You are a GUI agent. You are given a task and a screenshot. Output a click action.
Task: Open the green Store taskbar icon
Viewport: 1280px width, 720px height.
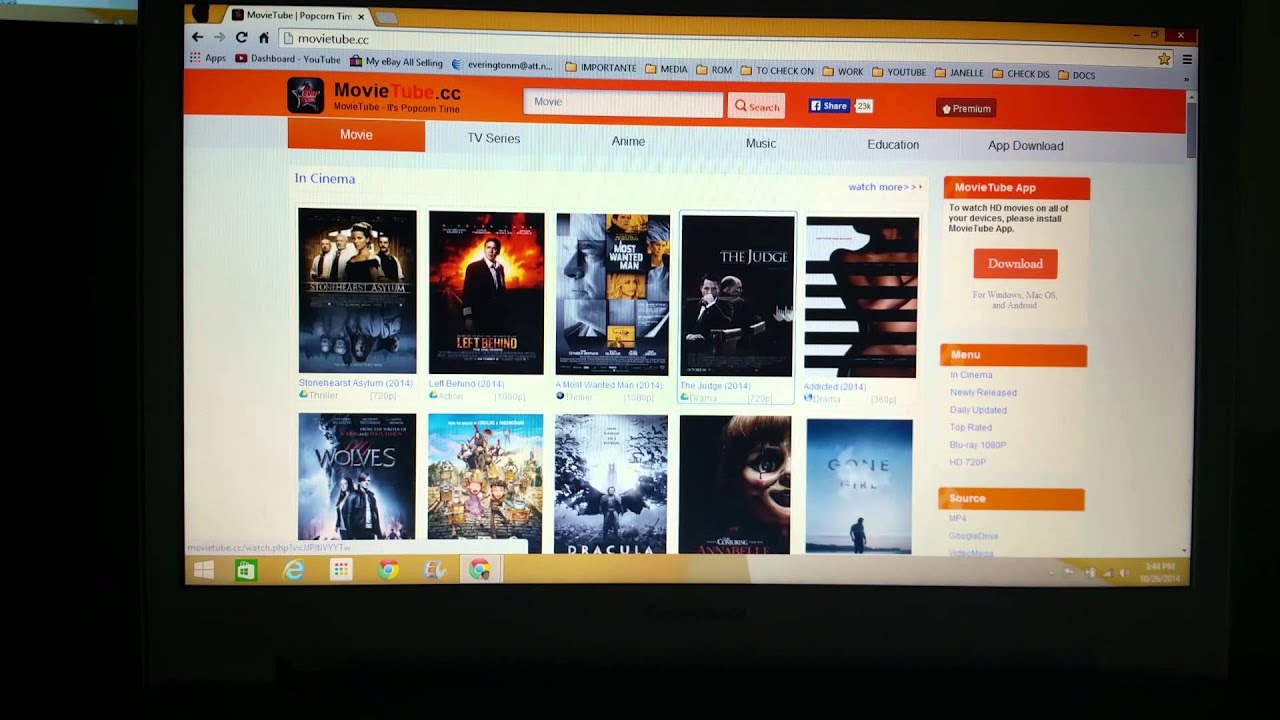point(246,571)
